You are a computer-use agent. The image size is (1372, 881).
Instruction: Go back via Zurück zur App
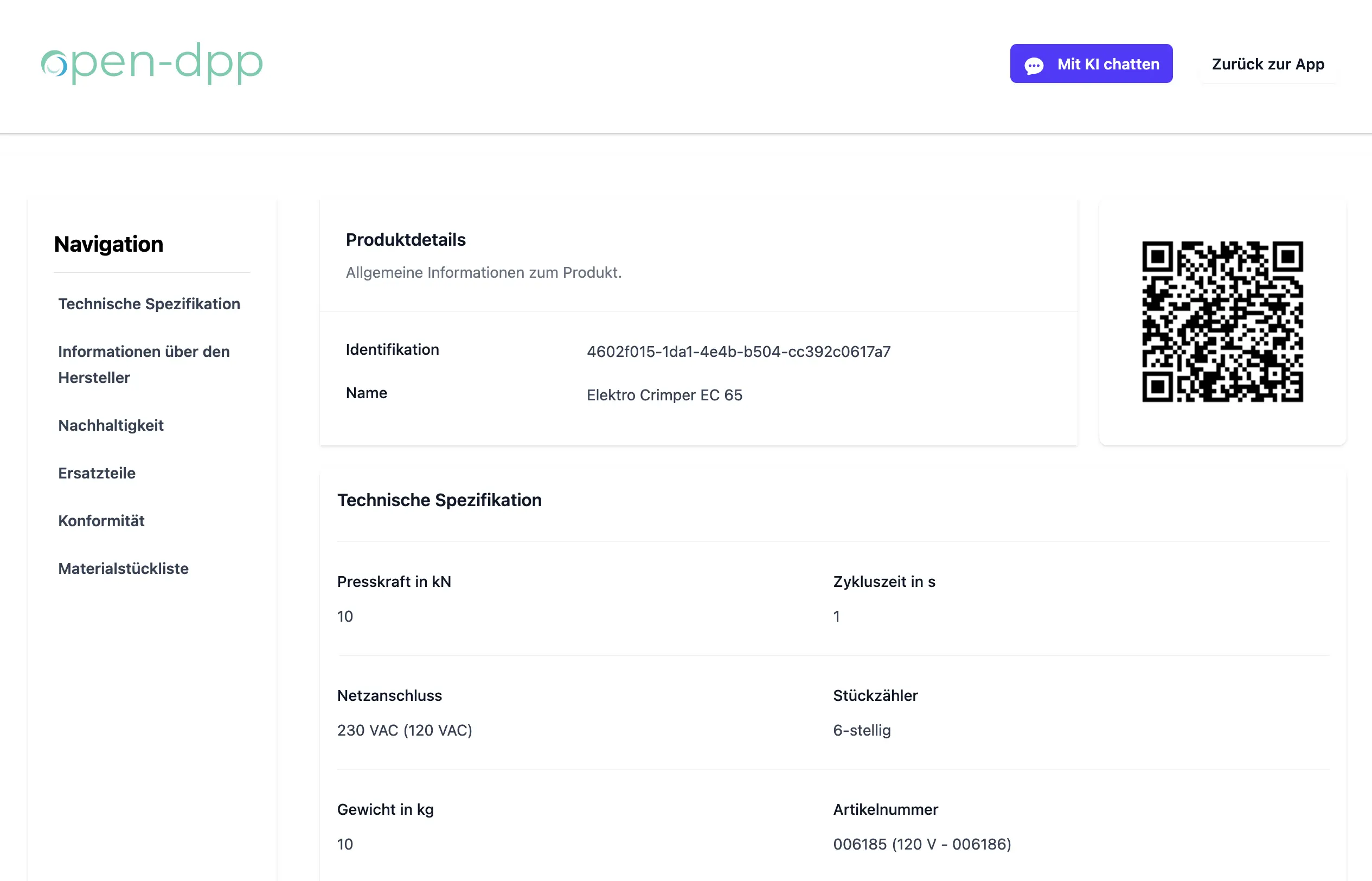(1267, 64)
